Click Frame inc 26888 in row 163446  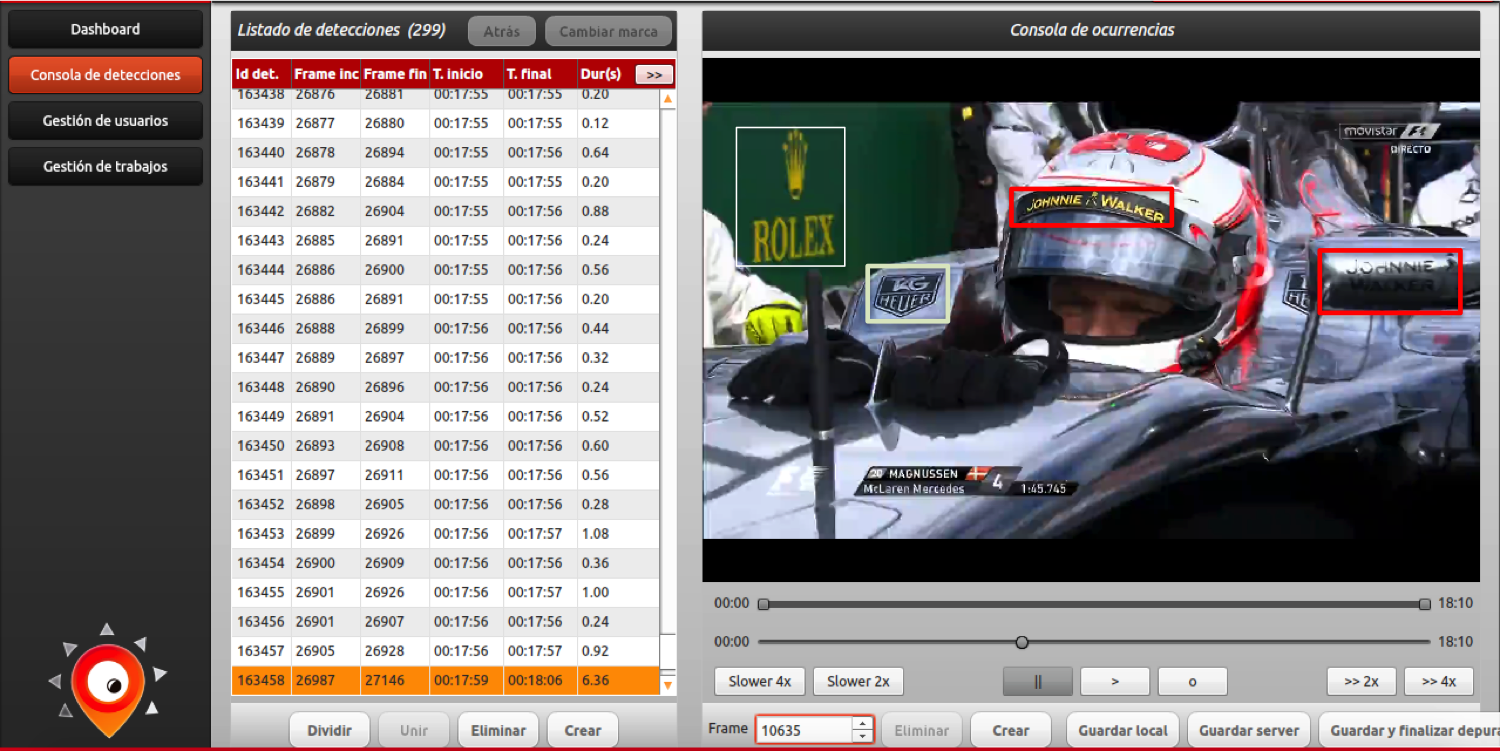[315, 329]
